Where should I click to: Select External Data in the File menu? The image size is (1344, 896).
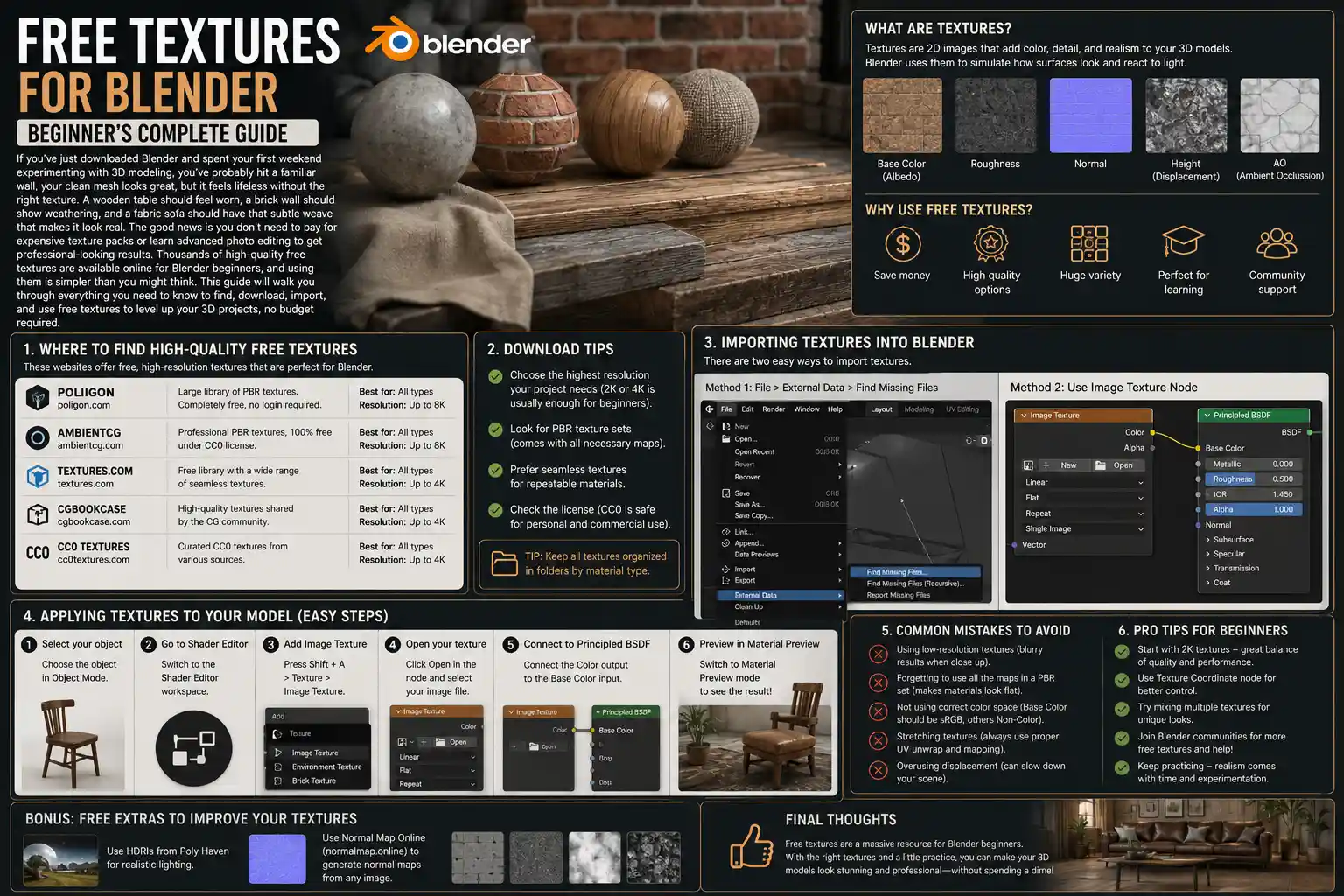click(x=780, y=595)
